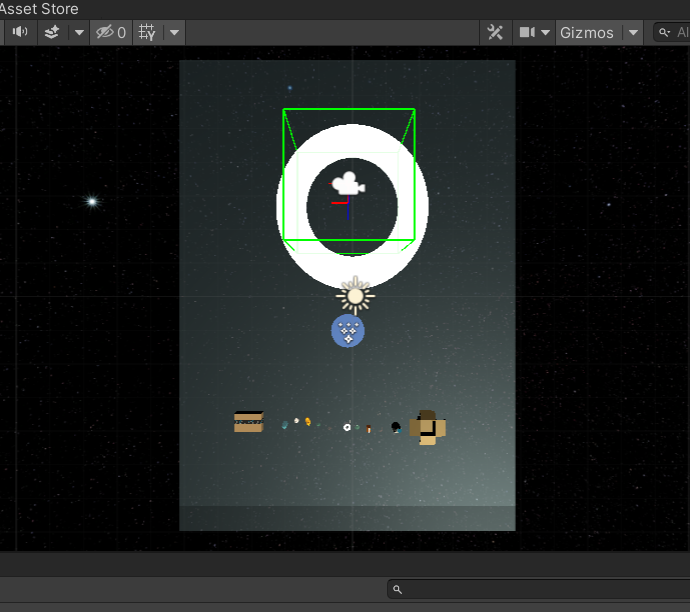Click the bottom panel search field
The image size is (690, 612).
[540, 589]
